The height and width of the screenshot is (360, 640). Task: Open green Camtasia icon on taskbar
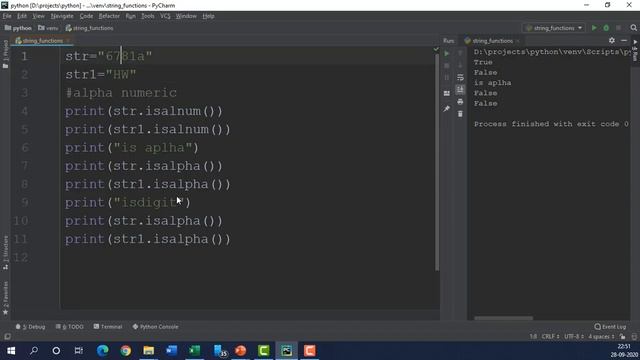point(264,351)
